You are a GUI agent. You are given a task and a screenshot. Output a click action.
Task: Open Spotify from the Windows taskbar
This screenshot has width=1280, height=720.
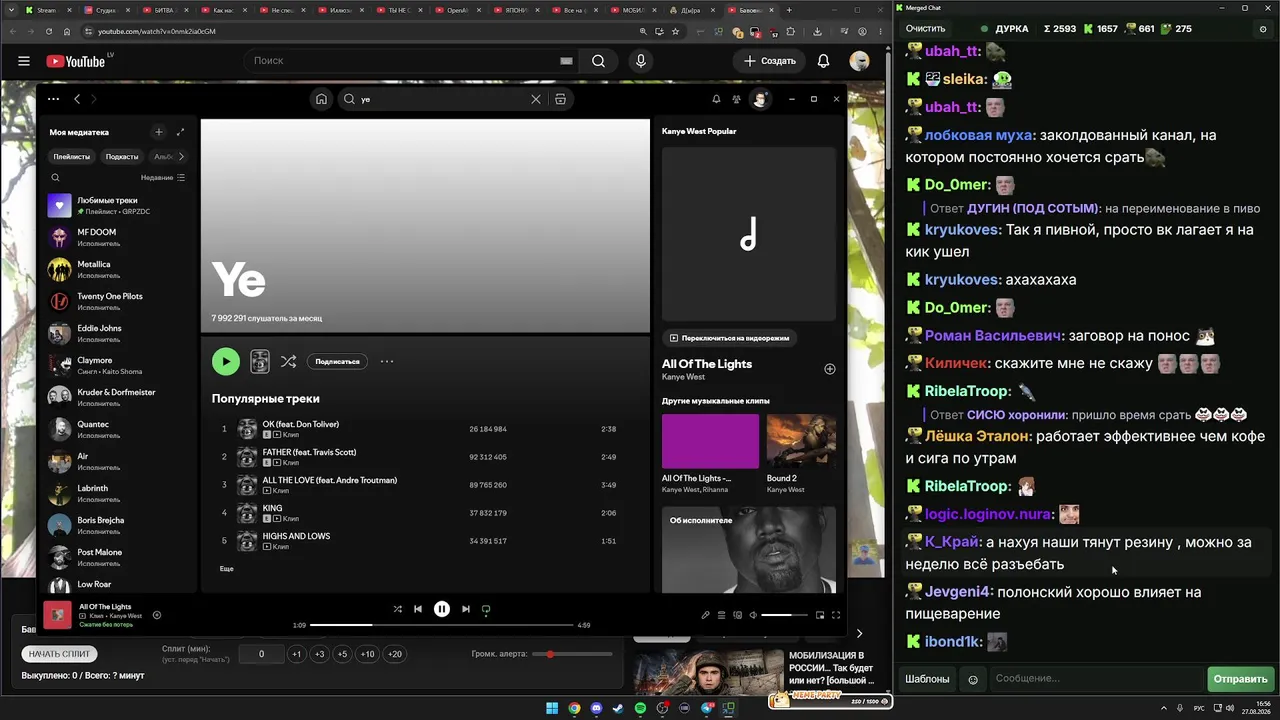coord(641,708)
